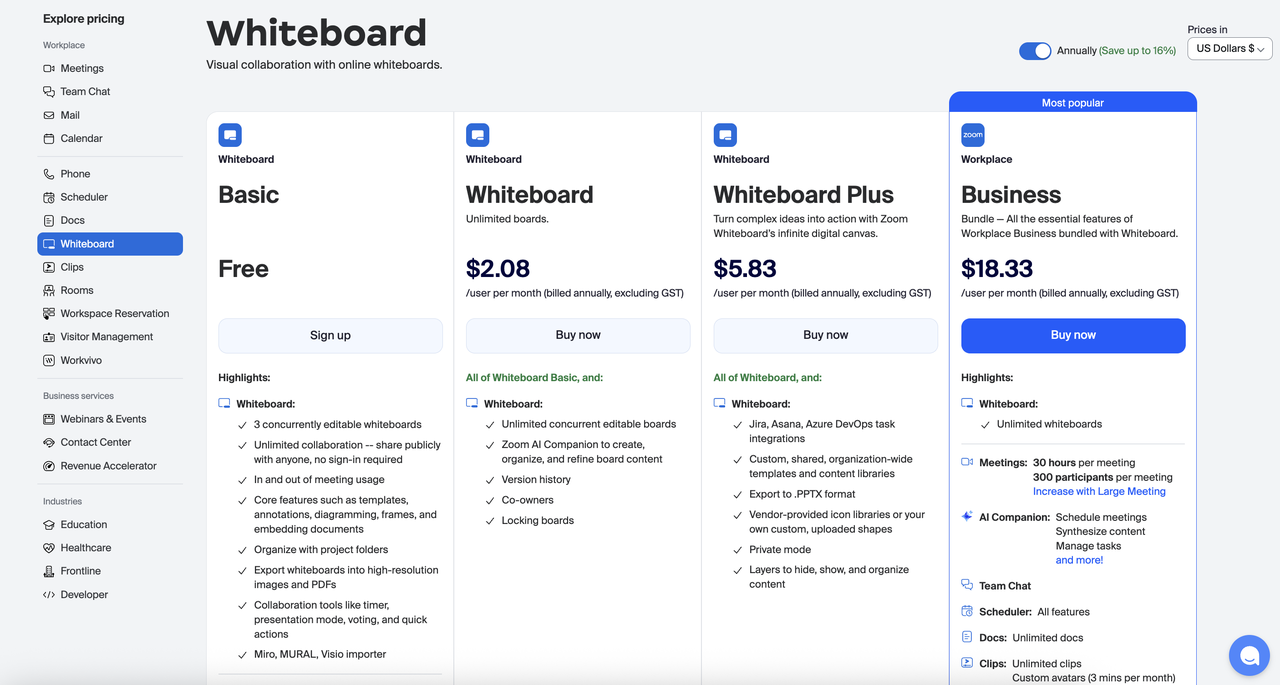The height and width of the screenshot is (685, 1280).
Task: Click the Meetings camera icon in sidebar
Action: pos(49,68)
